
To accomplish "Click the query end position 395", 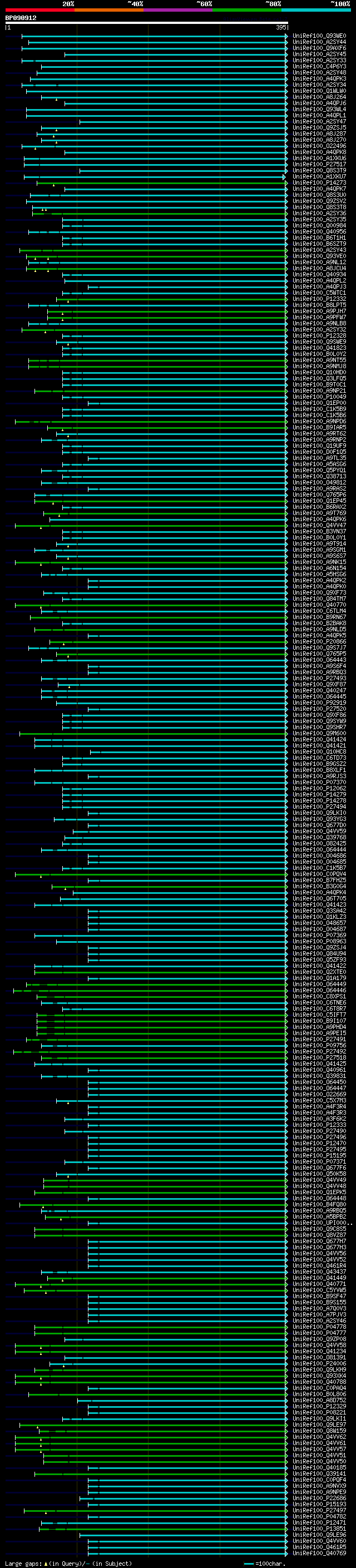I will click(x=281, y=27).
